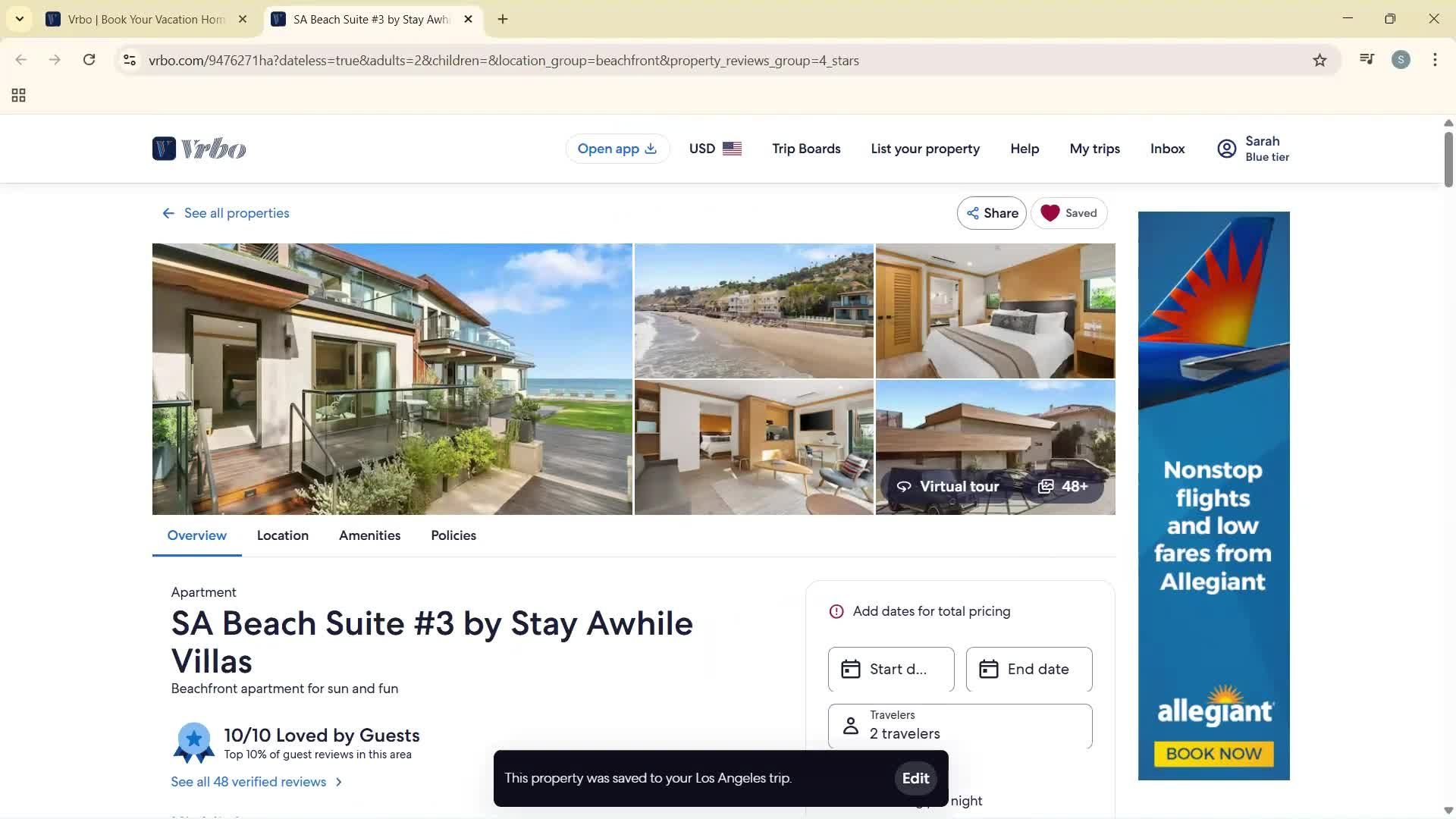Toggle the Saved heart button
The image size is (1456, 819).
coord(1069,213)
